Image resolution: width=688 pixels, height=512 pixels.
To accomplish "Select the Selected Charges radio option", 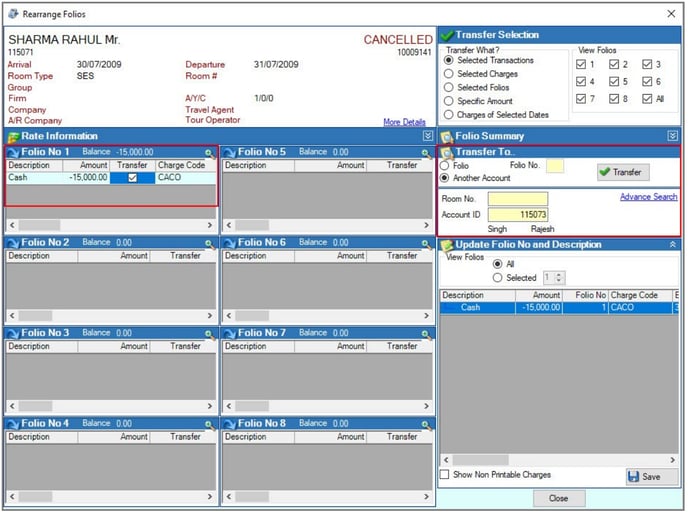I will tap(449, 74).
